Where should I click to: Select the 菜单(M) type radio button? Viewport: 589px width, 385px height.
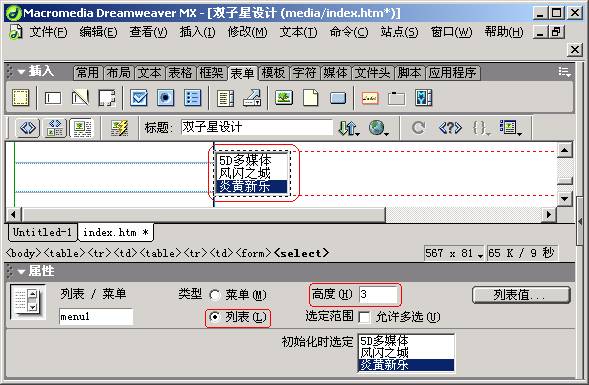[x=215, y=295]
